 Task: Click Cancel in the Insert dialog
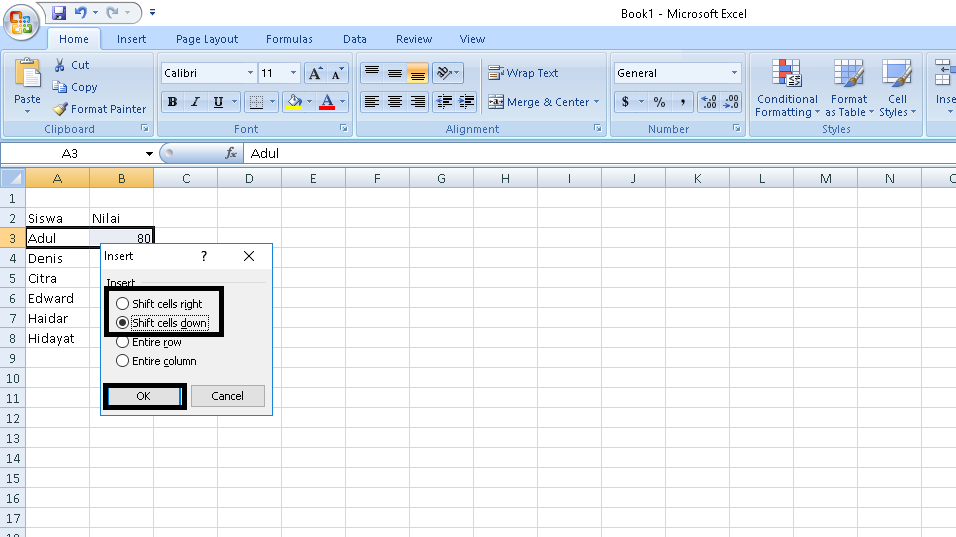[227, 396]
